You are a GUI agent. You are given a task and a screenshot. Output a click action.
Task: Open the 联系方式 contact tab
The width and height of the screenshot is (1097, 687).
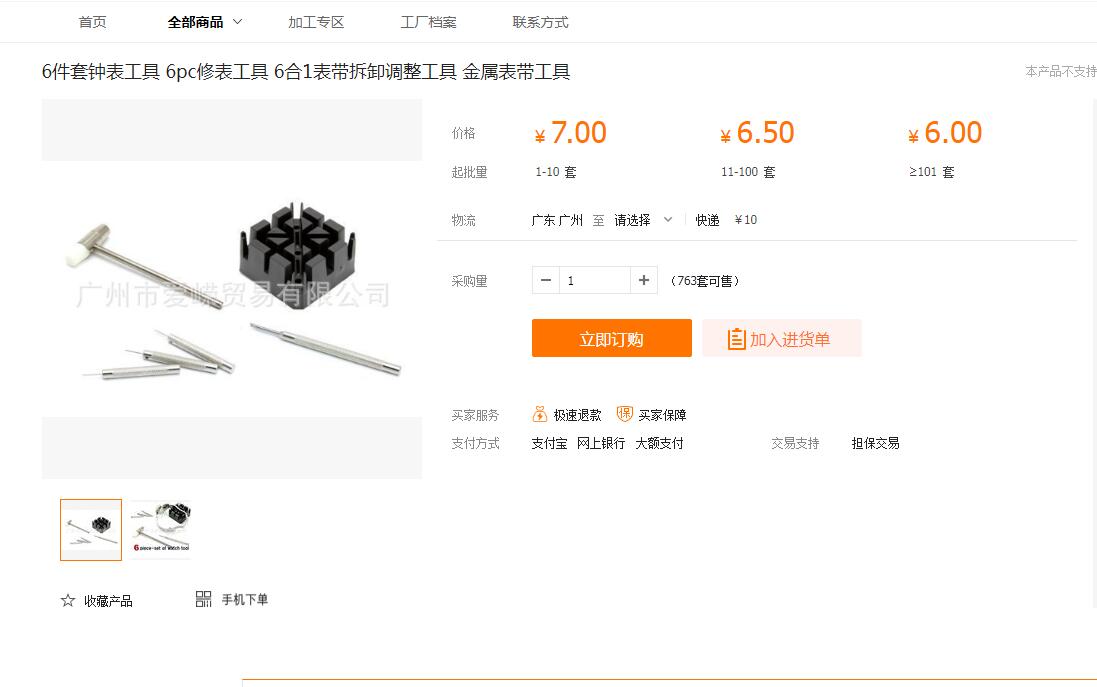coord(540,22)
